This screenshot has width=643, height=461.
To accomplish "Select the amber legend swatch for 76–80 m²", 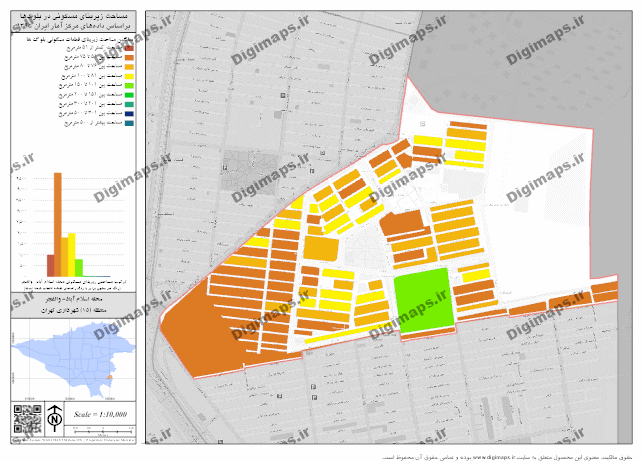I will coord(129,67).
